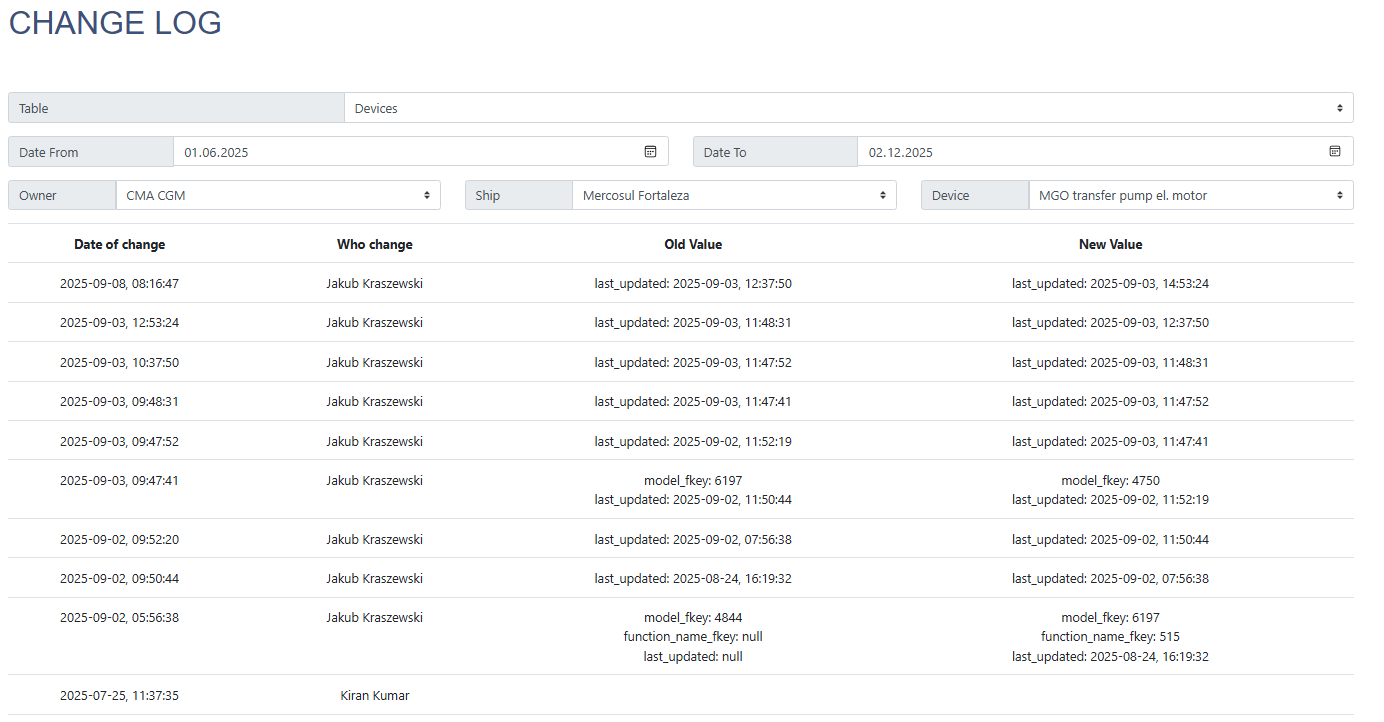Click the Kiran Kumar user name
The image size is (1384, 722).
coord(374,696)
